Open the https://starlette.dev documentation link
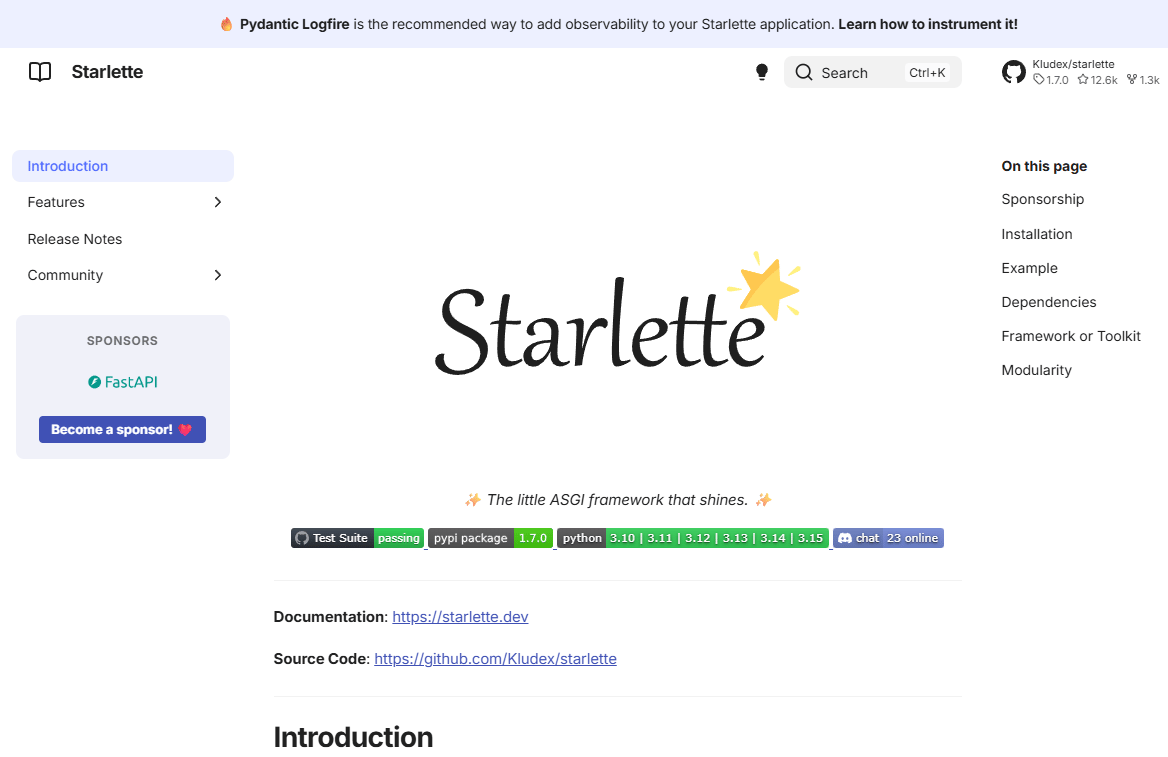Screen dimensions: 1168x757 (460, 617)
